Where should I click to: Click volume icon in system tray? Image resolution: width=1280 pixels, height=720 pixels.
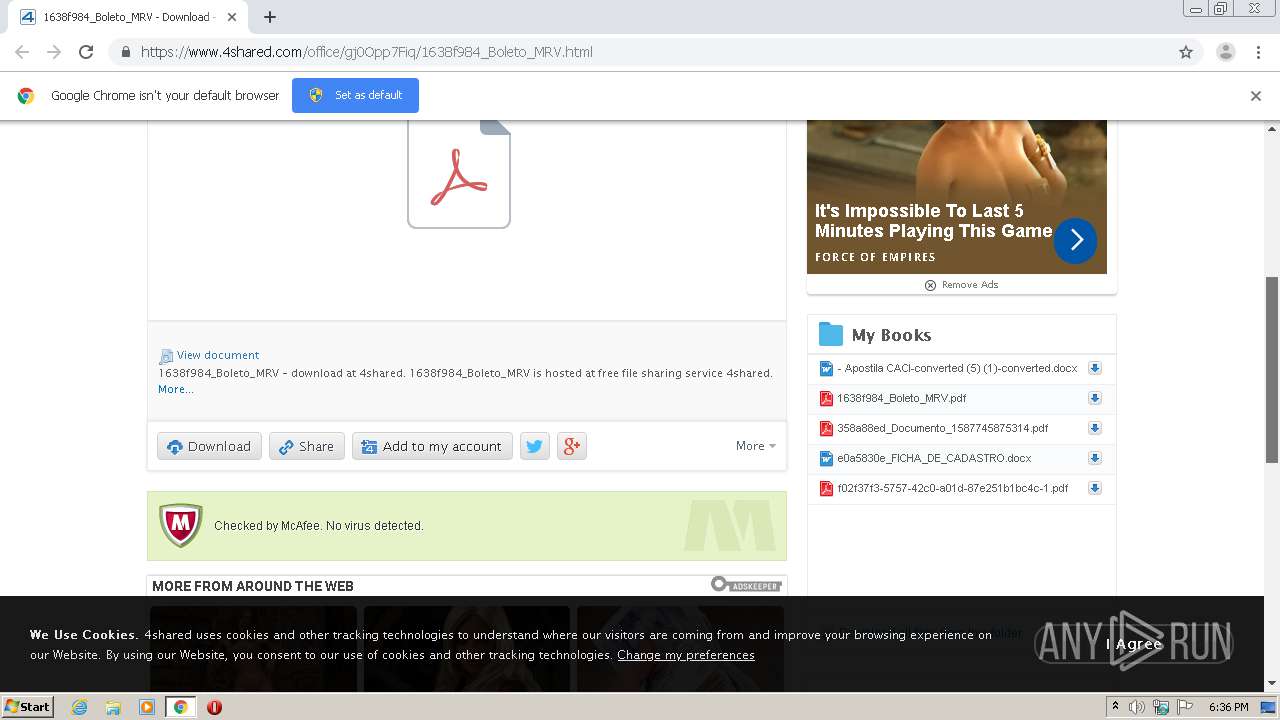[x=1136, y=707]
